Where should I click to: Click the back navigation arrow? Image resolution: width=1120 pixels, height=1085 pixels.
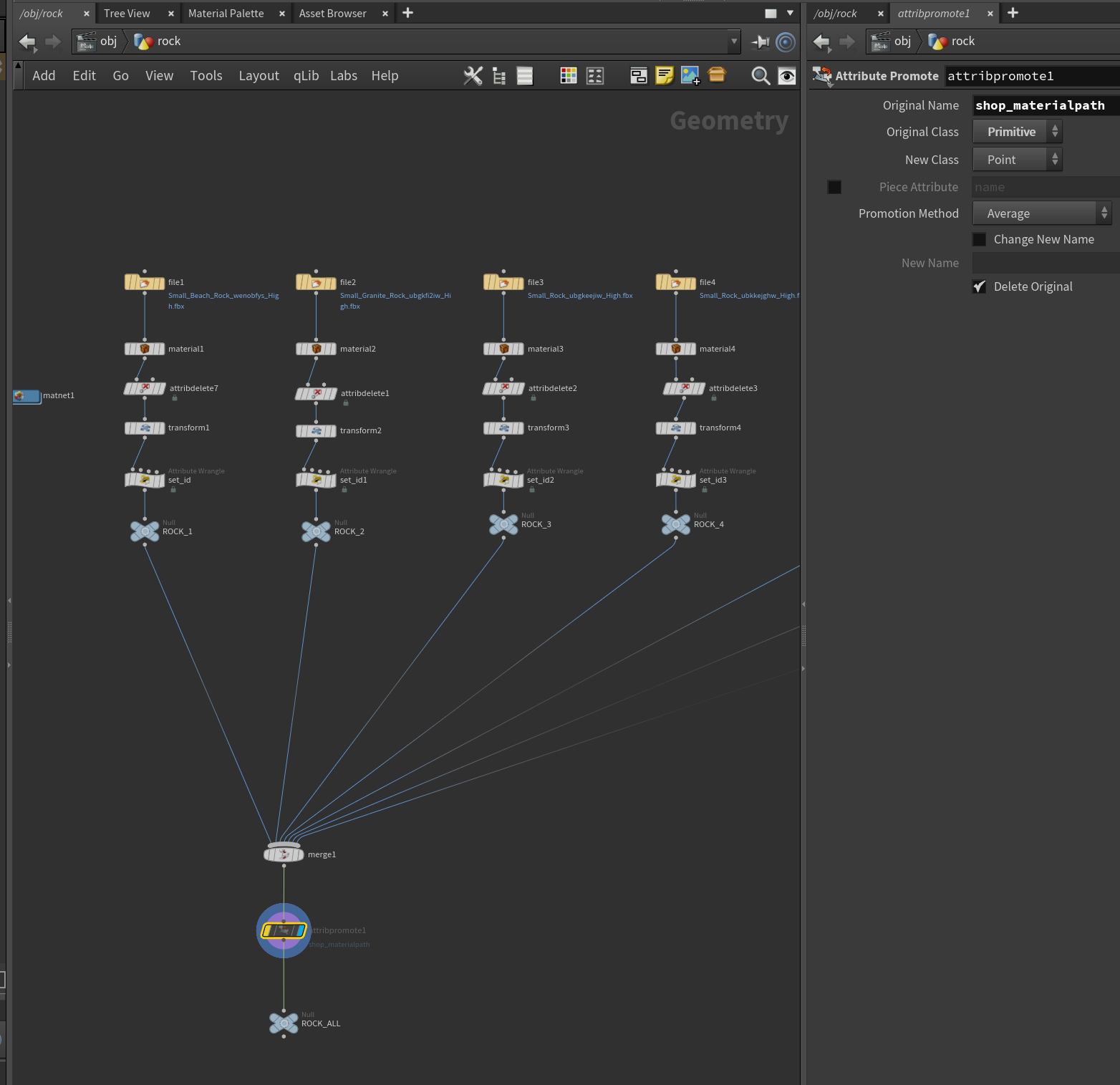(x=27, y=42)
